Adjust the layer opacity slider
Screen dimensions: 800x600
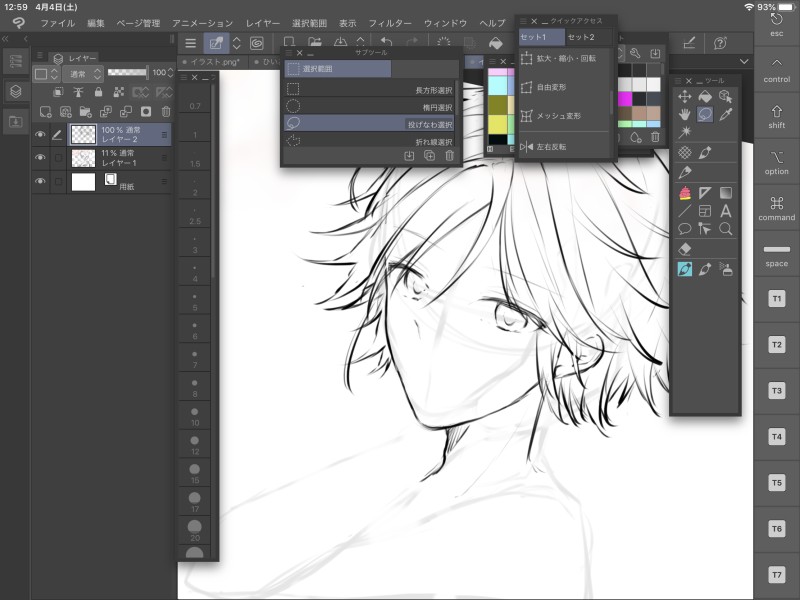point(128,72)
